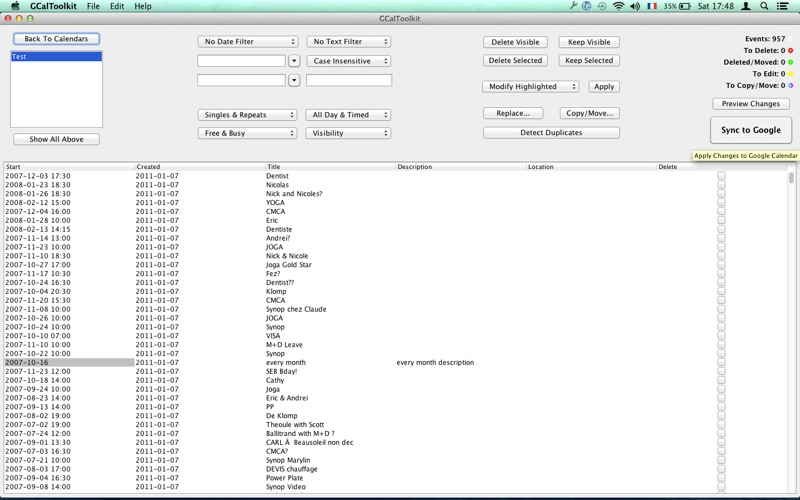Open the File menu
Viewport: 800px width, 500px height.
93,6
